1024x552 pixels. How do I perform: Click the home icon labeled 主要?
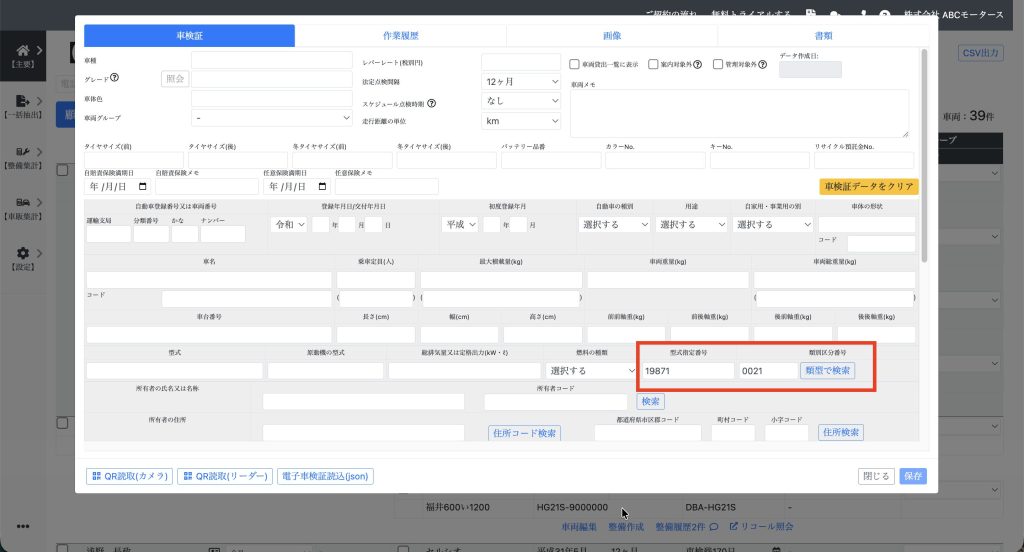click(23, 51)
